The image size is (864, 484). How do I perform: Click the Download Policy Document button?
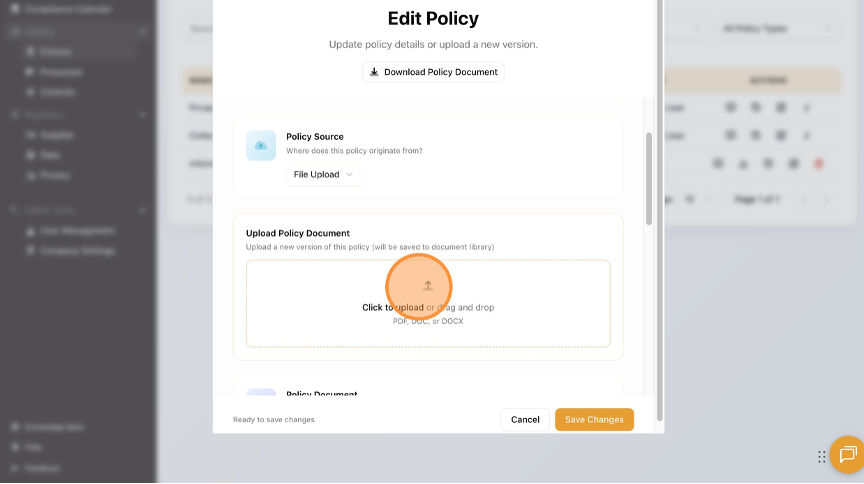click(x=433, y=72)
